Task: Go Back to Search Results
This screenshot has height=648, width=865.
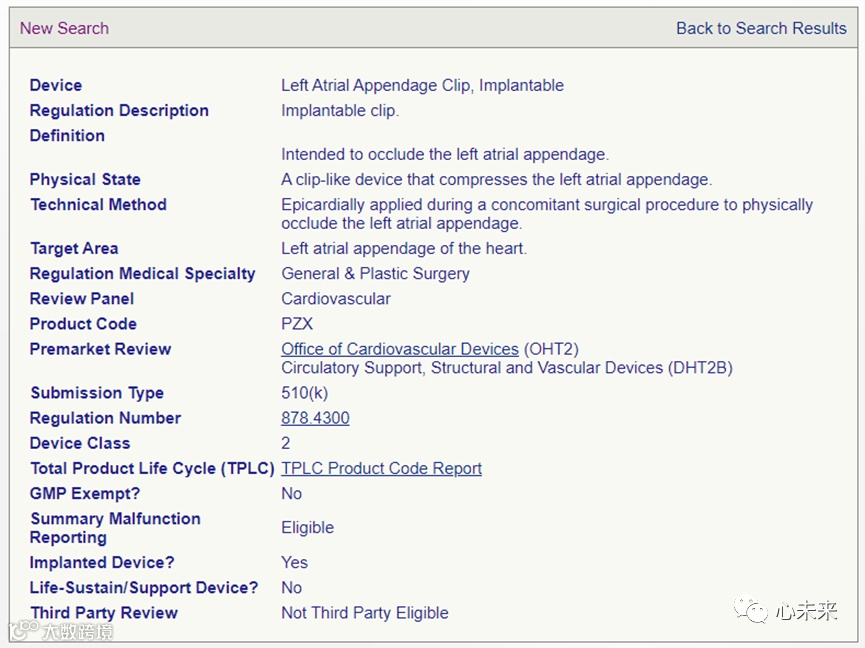Action: [761, 28]
